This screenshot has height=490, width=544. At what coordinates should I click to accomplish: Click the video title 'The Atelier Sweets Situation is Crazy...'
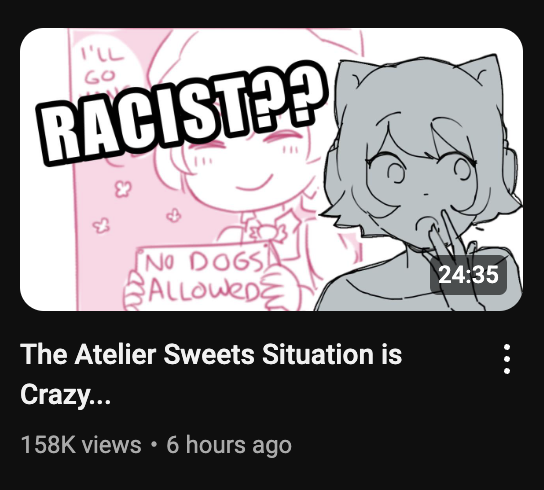click(211, 374)
